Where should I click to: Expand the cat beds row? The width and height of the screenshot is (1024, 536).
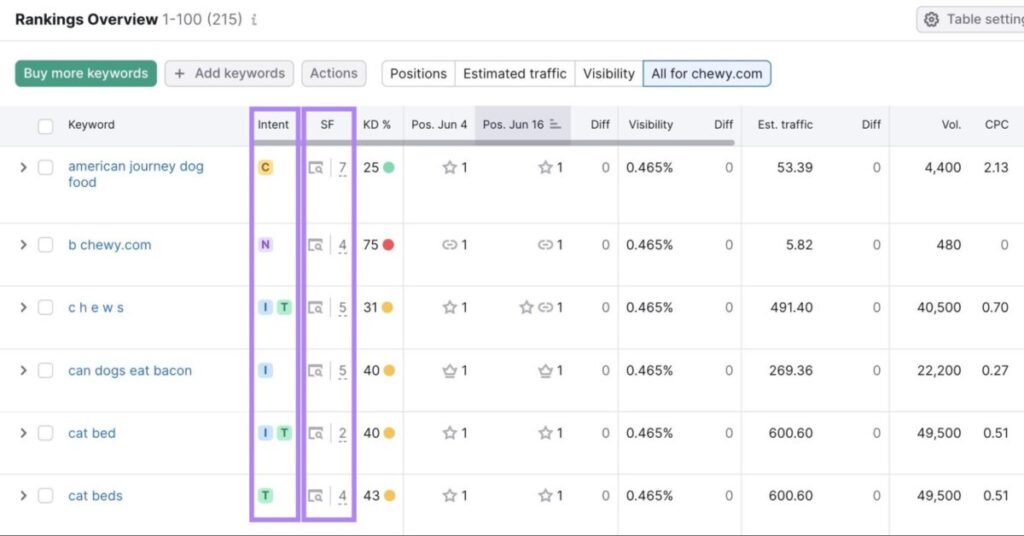(24, 496)
